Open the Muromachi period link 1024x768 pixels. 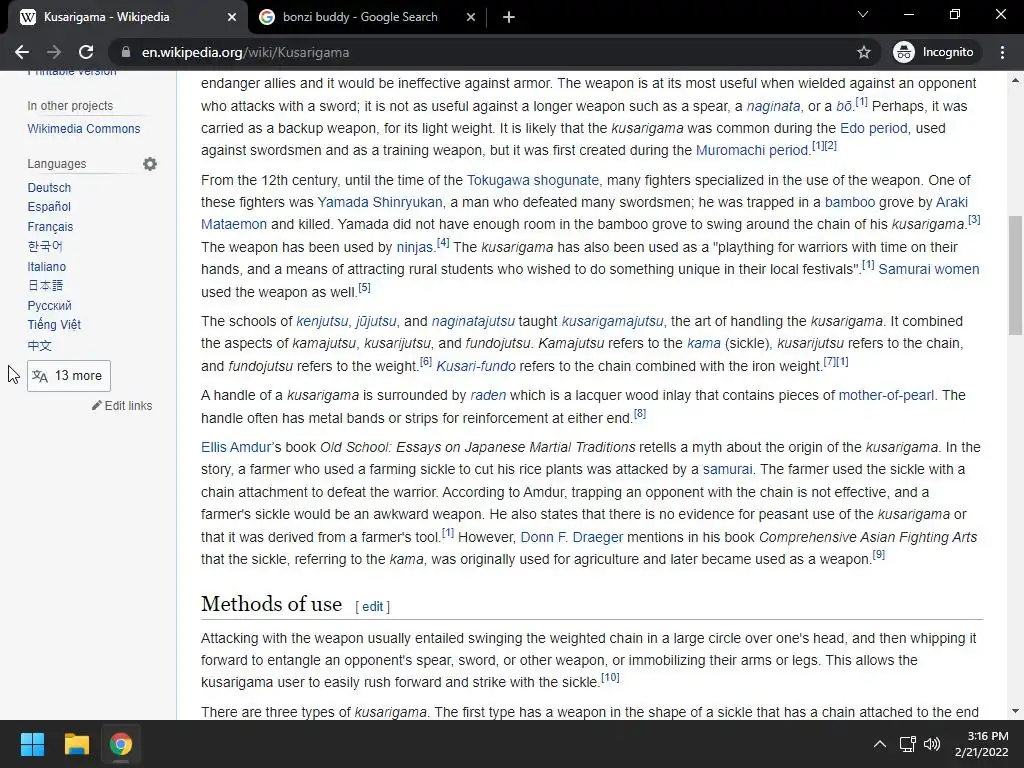pyautogui.click(x=752, y=150)
